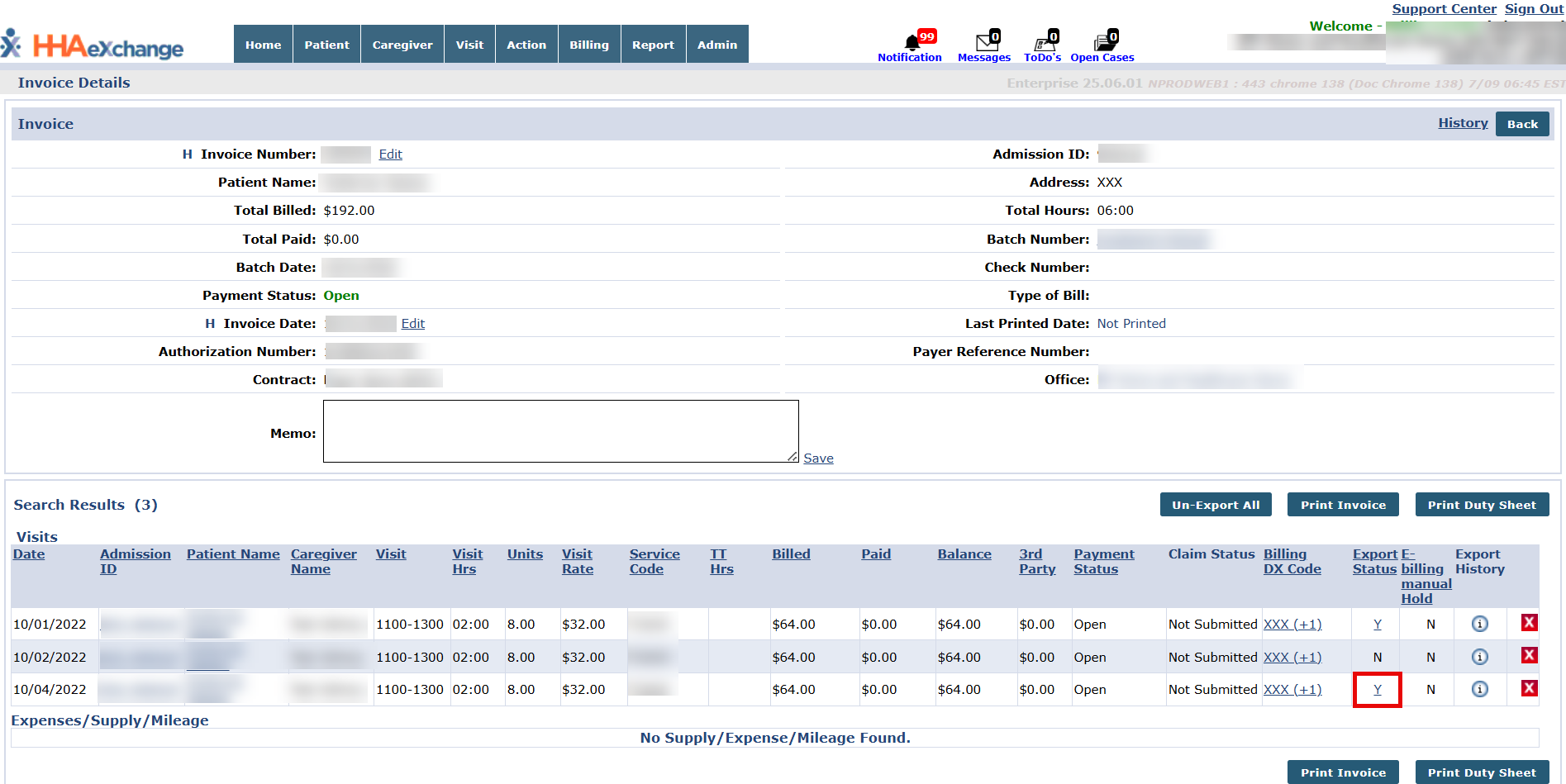Click the top Print Invoice button
Screen dimensions: 1566x784
pos(1343,505)
